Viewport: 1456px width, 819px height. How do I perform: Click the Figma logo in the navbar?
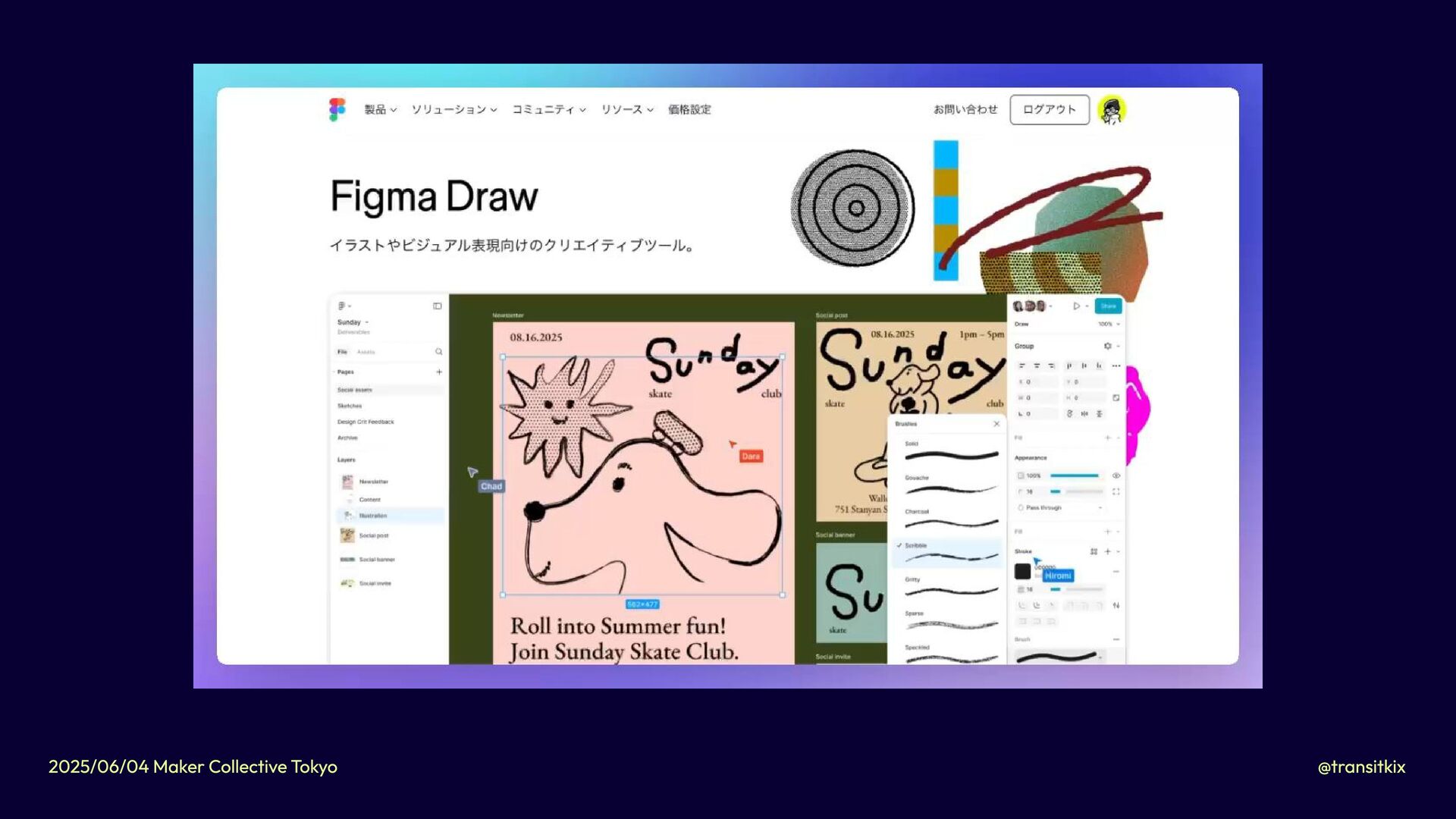coord(337,109)
